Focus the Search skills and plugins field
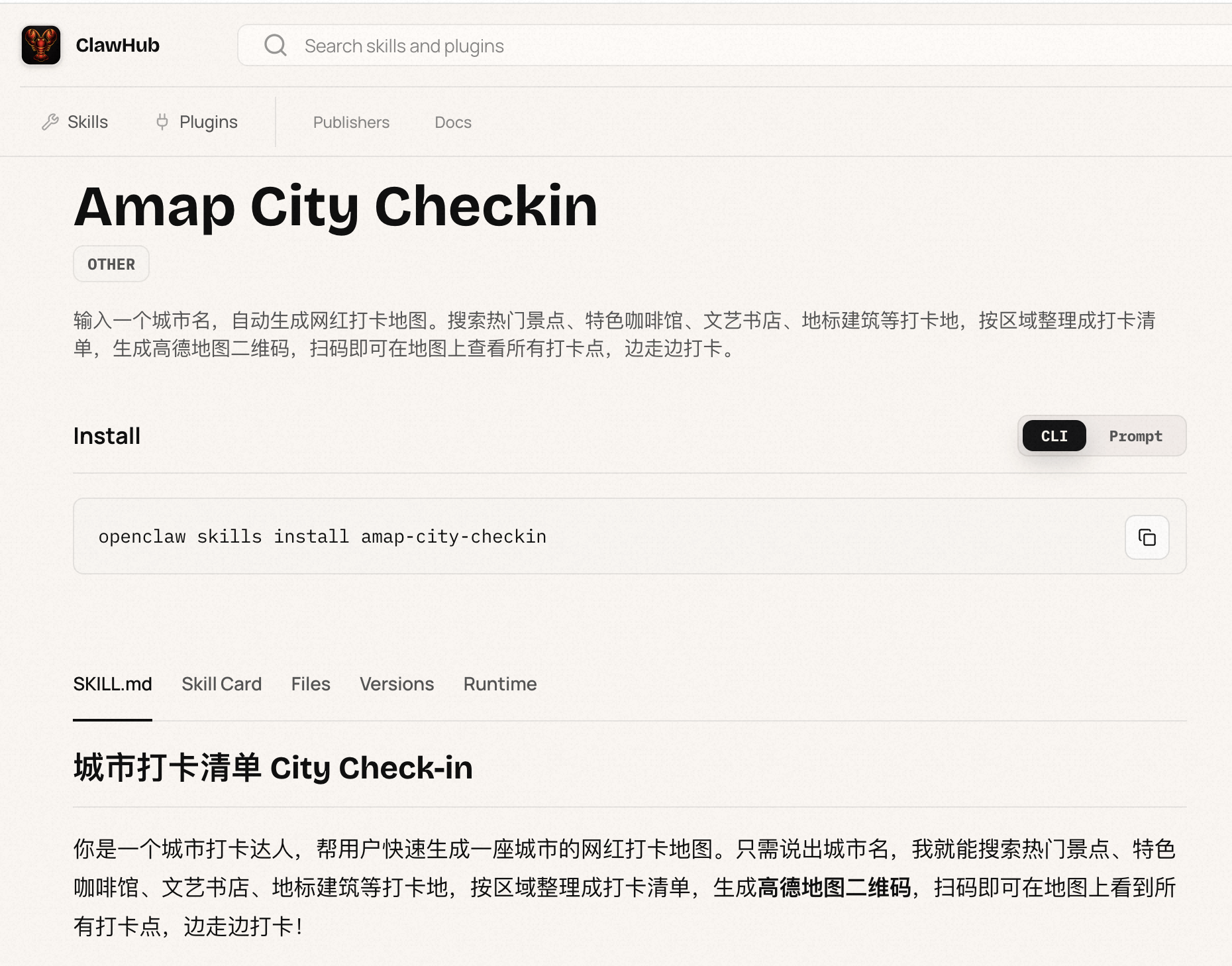1232x966 pixels. [735, 46]
